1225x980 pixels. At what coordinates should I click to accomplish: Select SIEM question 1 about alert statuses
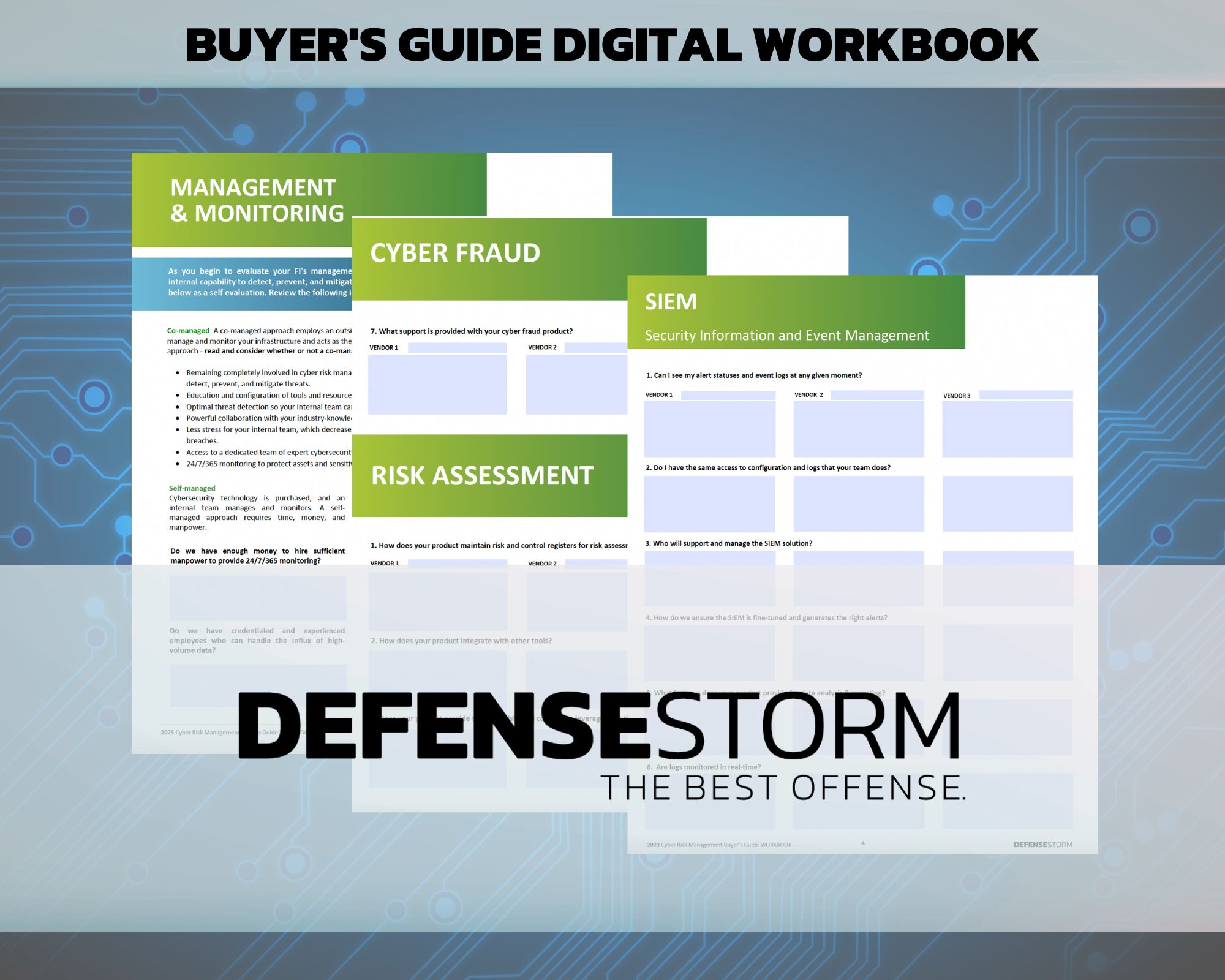pos(754,375)
